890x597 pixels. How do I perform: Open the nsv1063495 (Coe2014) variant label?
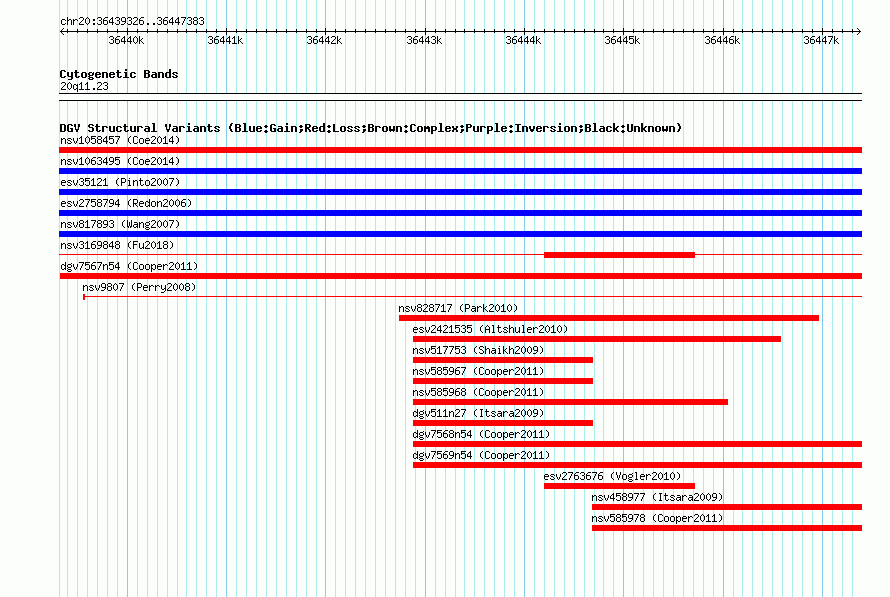tap(120, 161)
